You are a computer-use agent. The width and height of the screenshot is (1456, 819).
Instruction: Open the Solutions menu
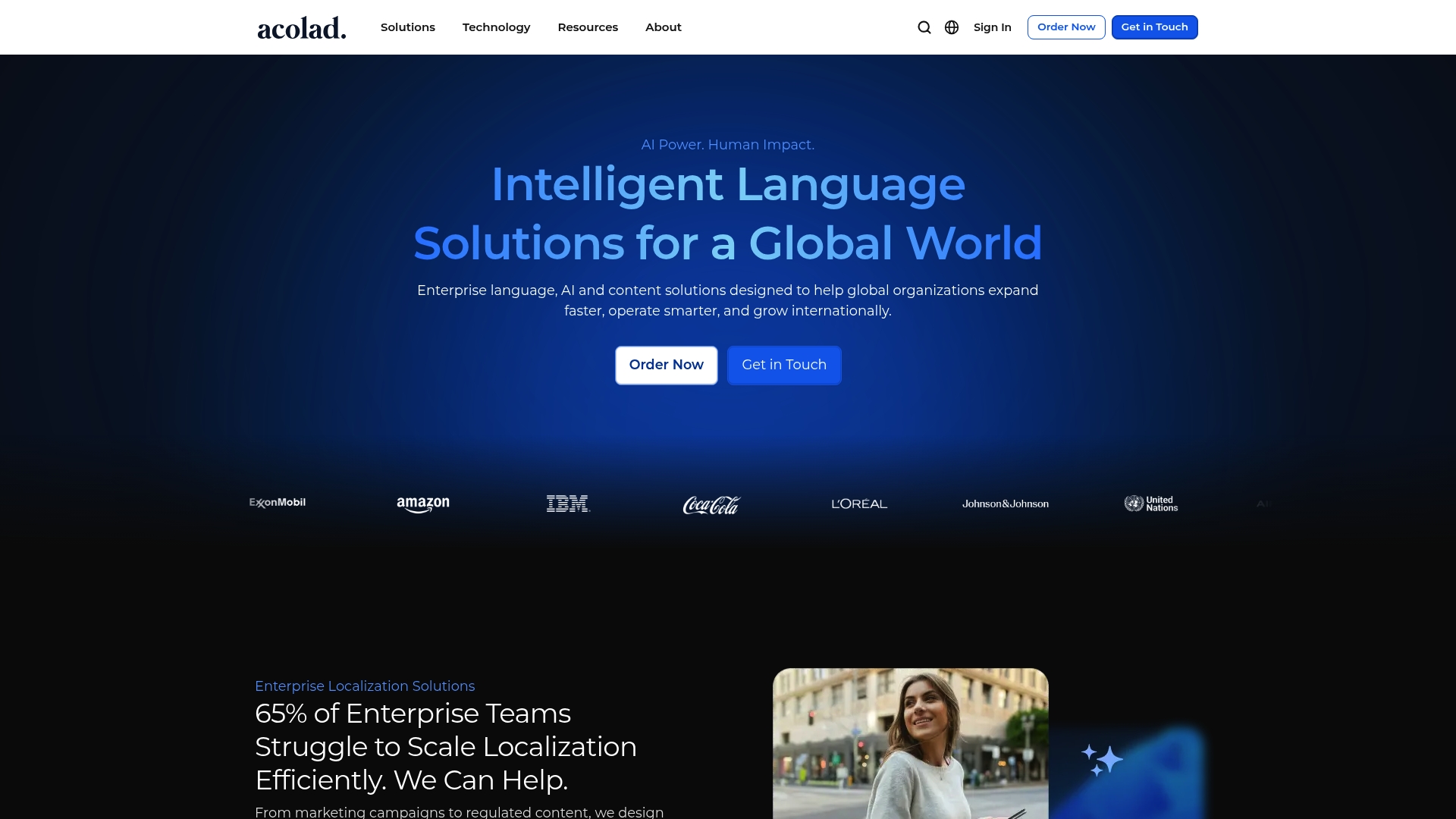click(x=408, y=27)
